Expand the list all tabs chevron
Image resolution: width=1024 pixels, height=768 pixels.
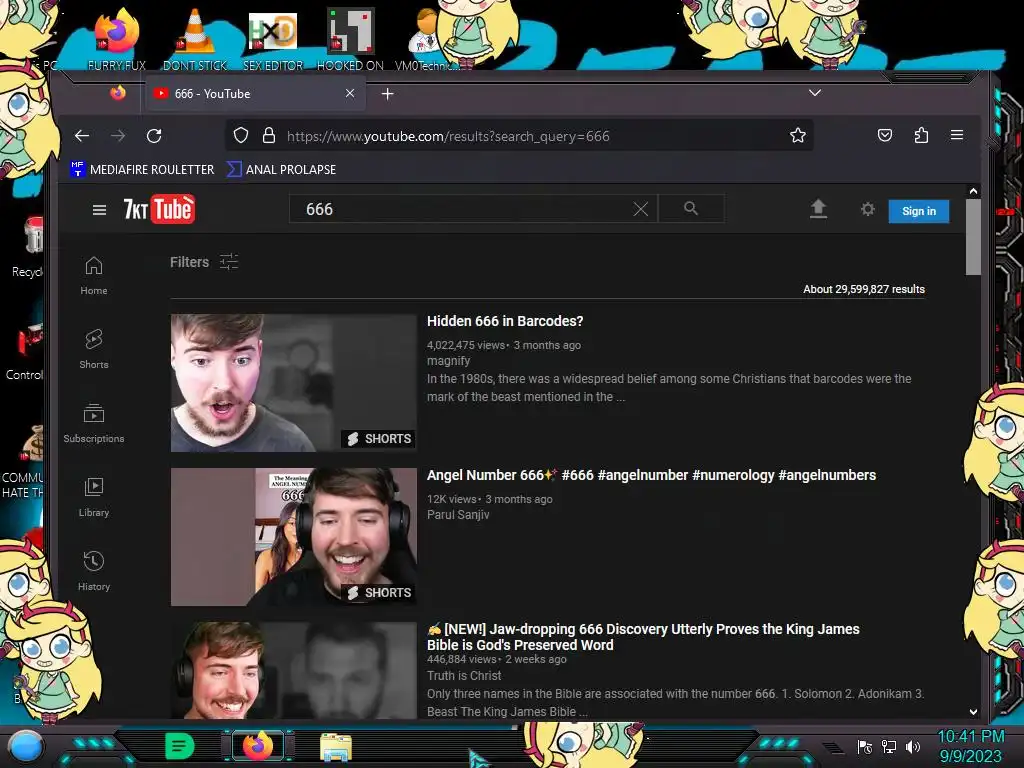814,93
